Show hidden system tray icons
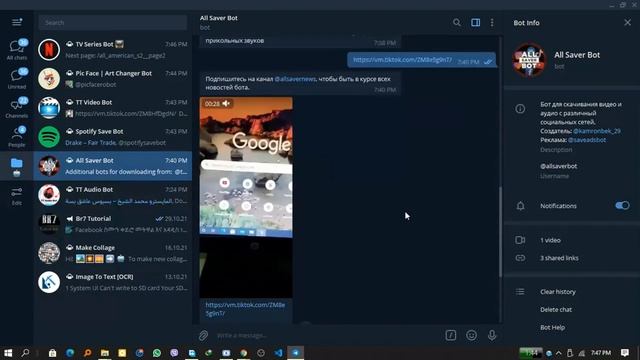640x360 pixels. (559, 353)
